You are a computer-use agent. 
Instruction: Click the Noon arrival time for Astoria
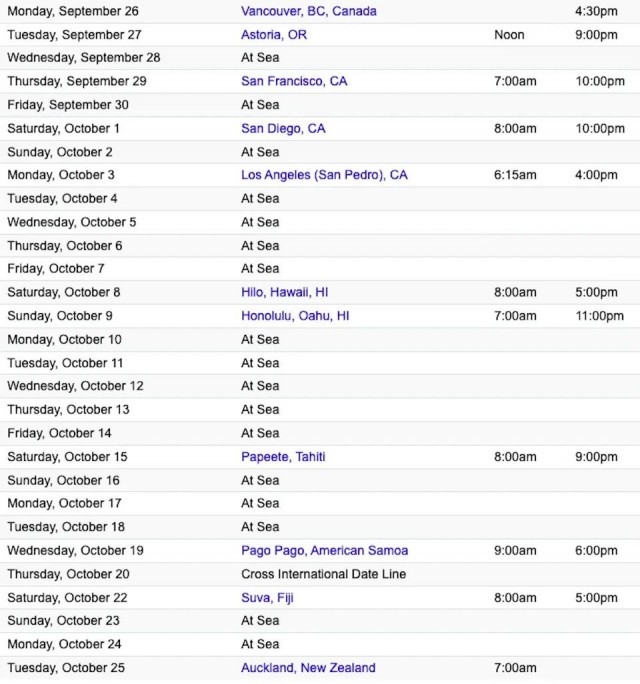[x=509, y=34]
